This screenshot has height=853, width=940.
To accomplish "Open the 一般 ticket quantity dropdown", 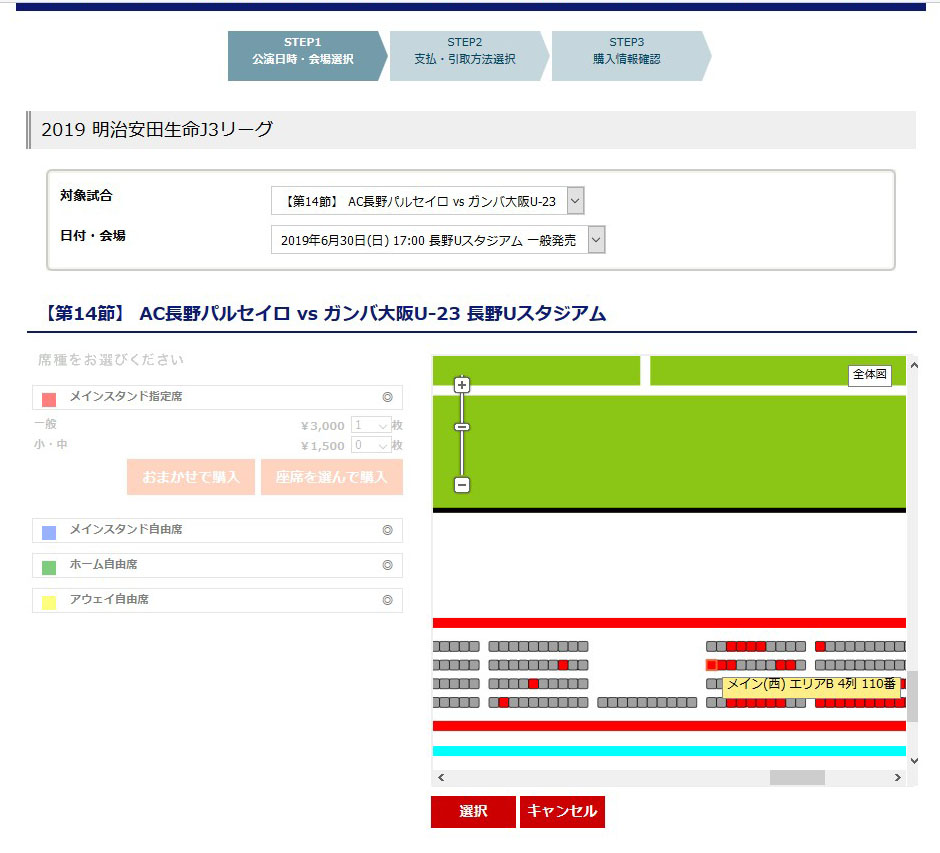I will (371, 425).
